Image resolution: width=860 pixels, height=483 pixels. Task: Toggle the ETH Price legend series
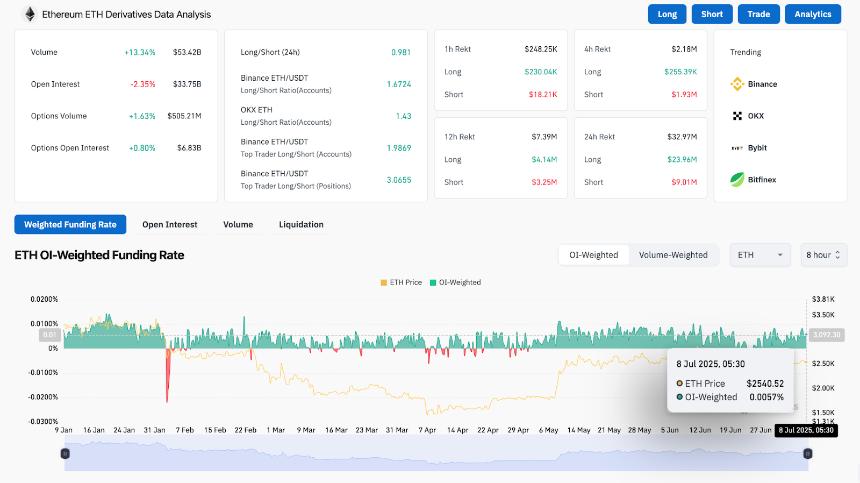point(400,283)
